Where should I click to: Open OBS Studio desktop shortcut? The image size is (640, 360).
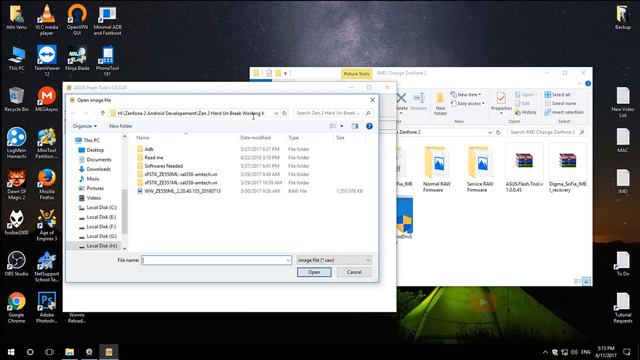[x=16, y=264]
